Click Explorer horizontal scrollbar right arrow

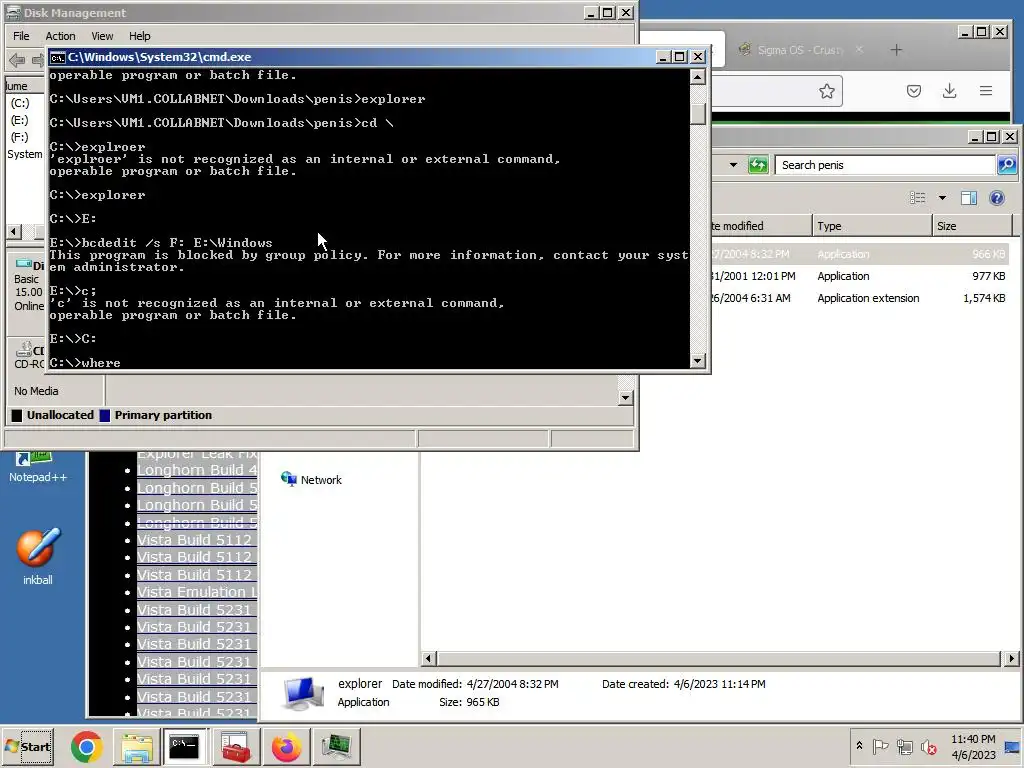point(1011,658)
